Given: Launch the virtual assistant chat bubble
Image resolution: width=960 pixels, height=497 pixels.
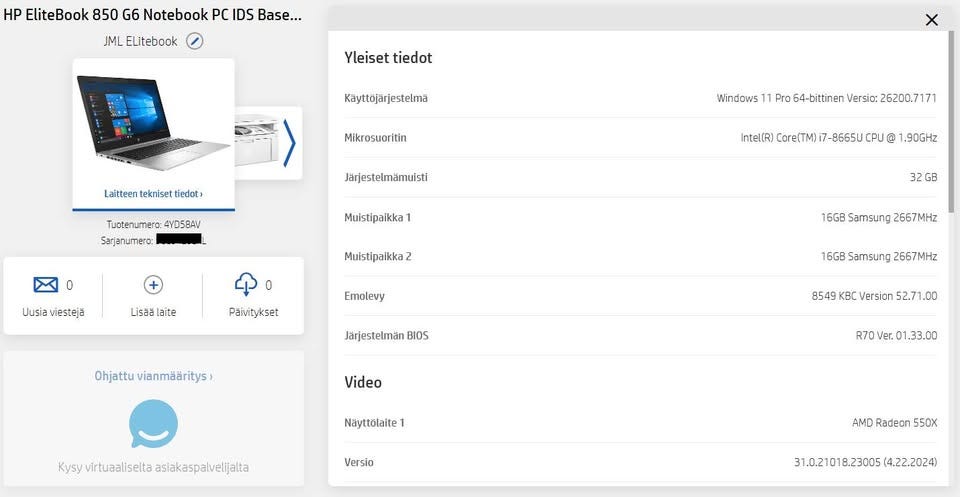Looking at the screenshot, I should (153, 425).
